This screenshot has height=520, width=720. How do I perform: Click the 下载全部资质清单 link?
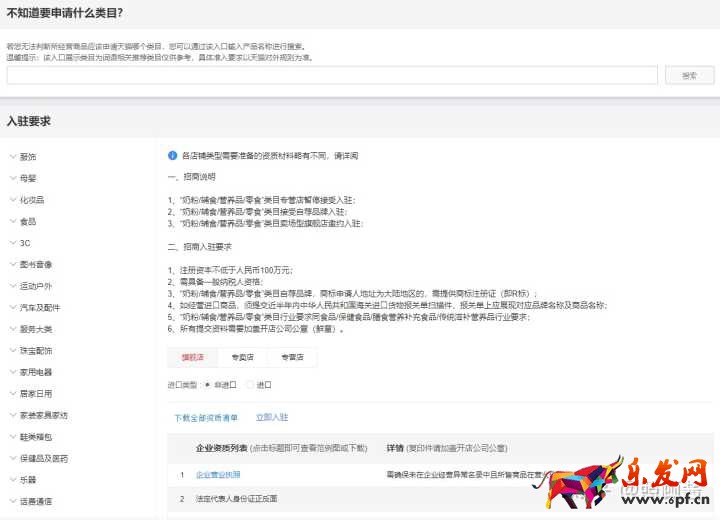point(206,417)
